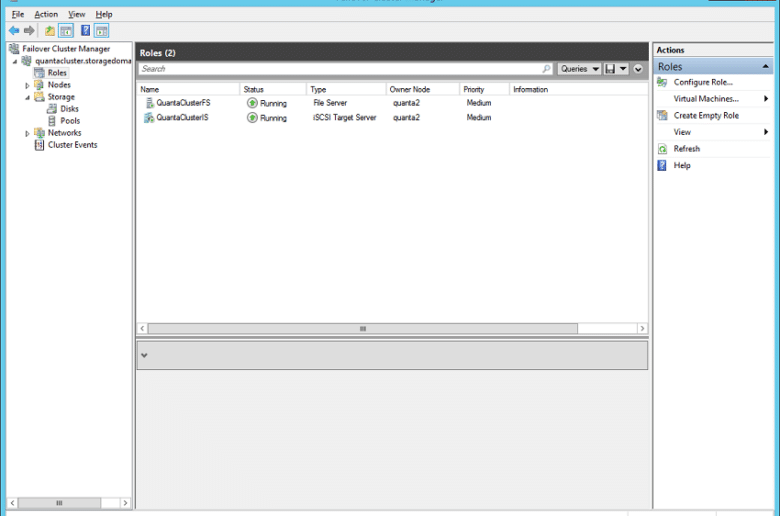Click the Configure Role icon in Actions
Viewport: 780px width, 516px height.
(662, 82)
